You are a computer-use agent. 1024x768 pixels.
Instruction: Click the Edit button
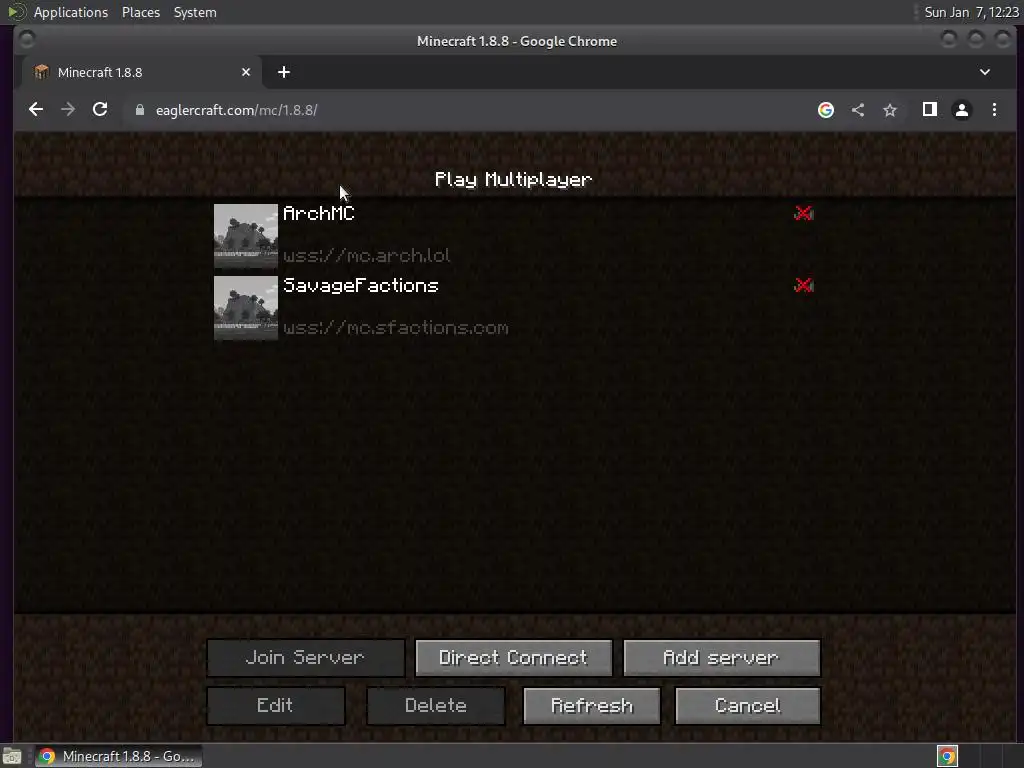pyautogui.click(x=276, y=705)
